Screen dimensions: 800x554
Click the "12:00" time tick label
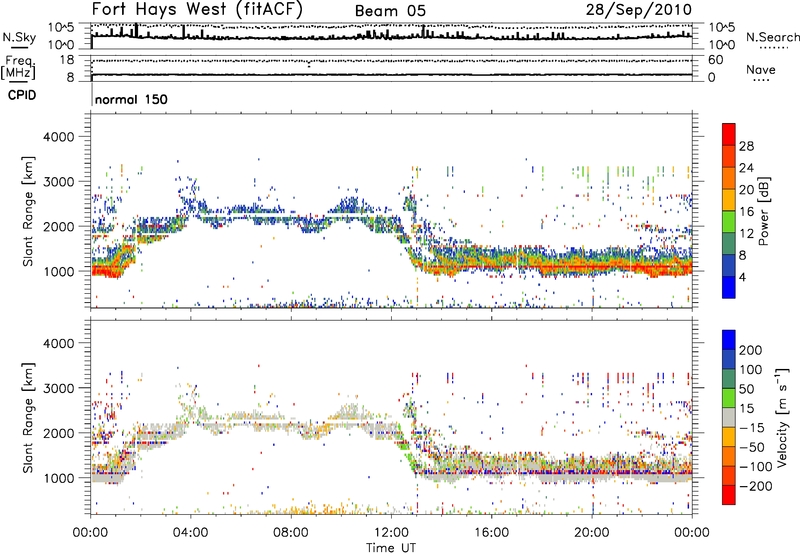(x=391, y=533)
